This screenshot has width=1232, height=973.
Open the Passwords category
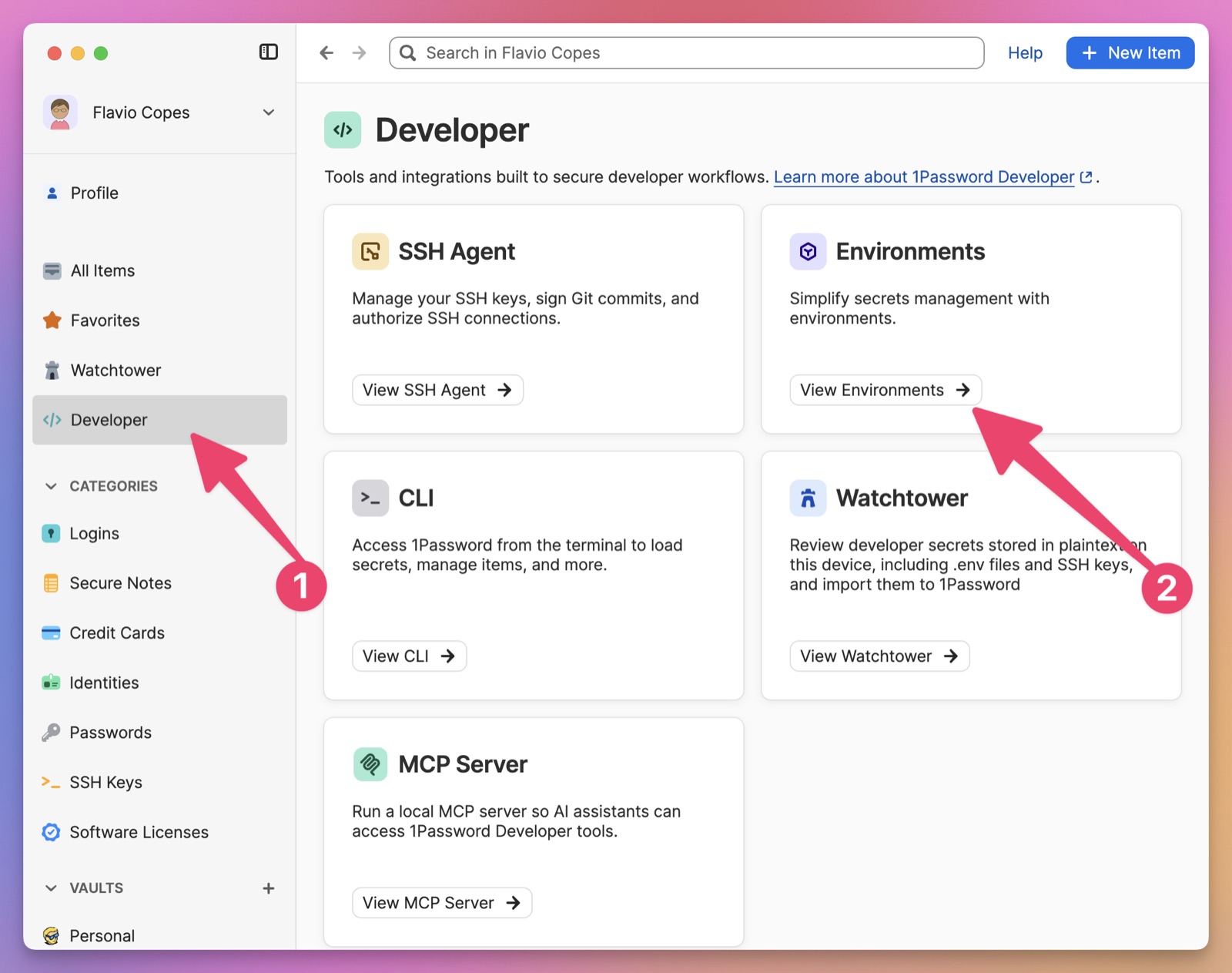[x=159, y=733]
